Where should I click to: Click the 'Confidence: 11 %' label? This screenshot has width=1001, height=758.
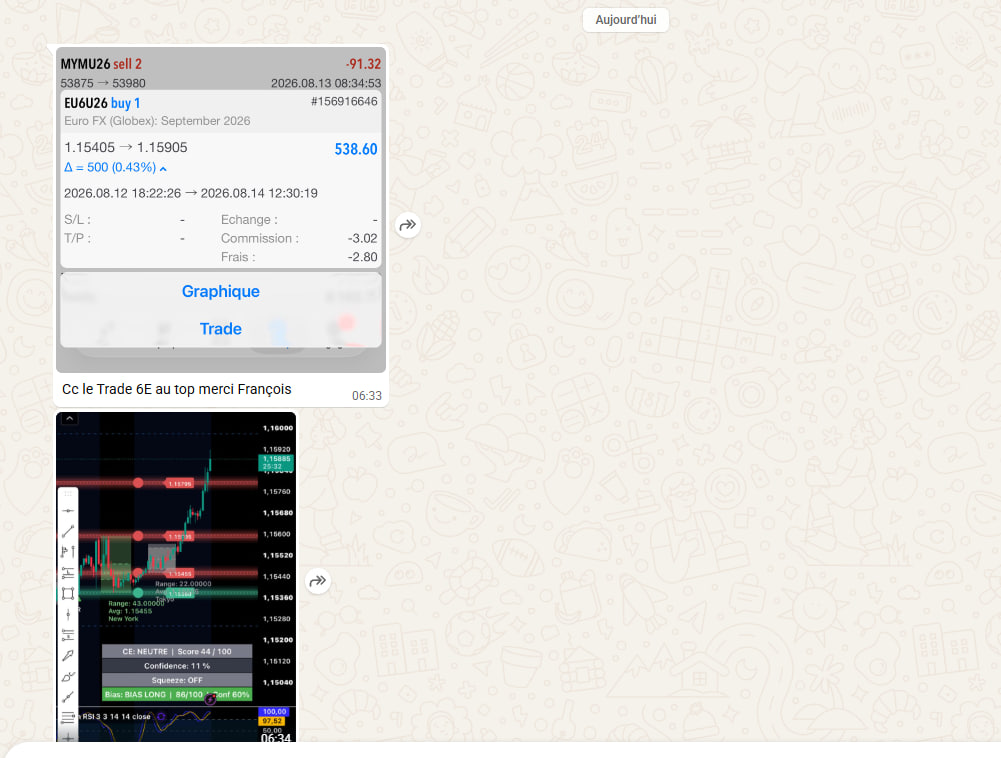tap(177, 666)
